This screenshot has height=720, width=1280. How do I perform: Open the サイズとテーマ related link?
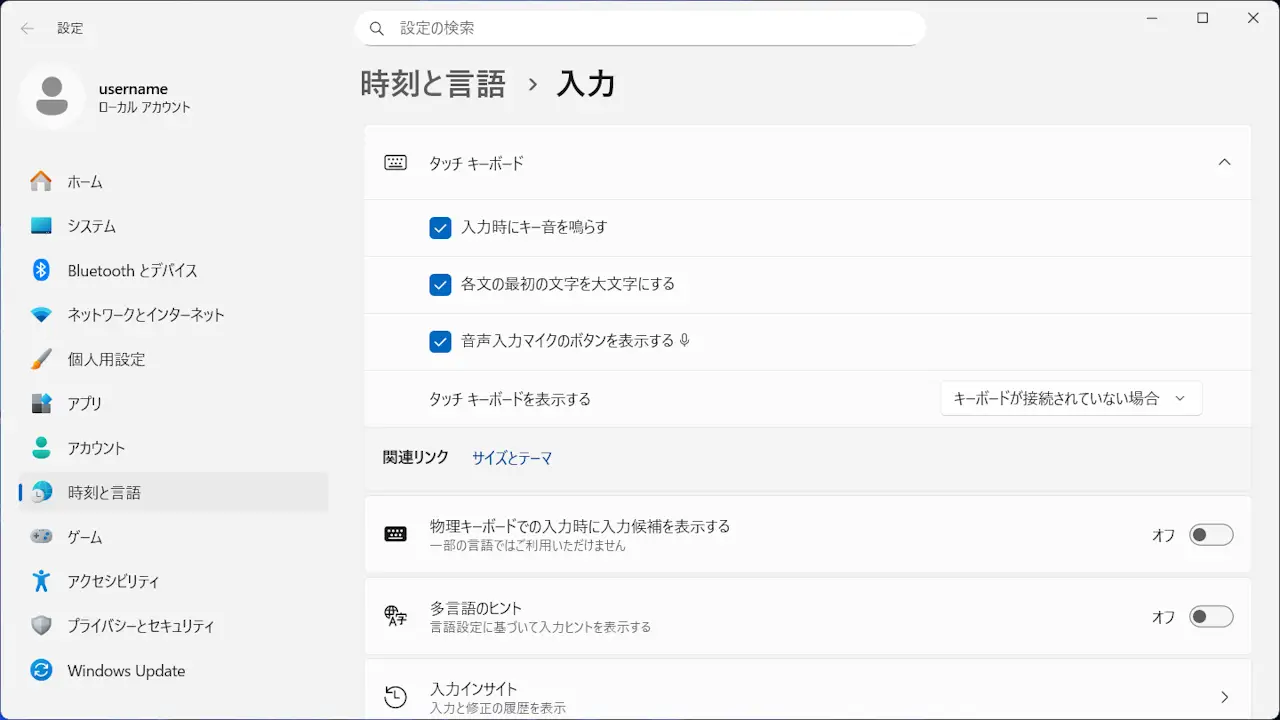click(x=511, y=458)
